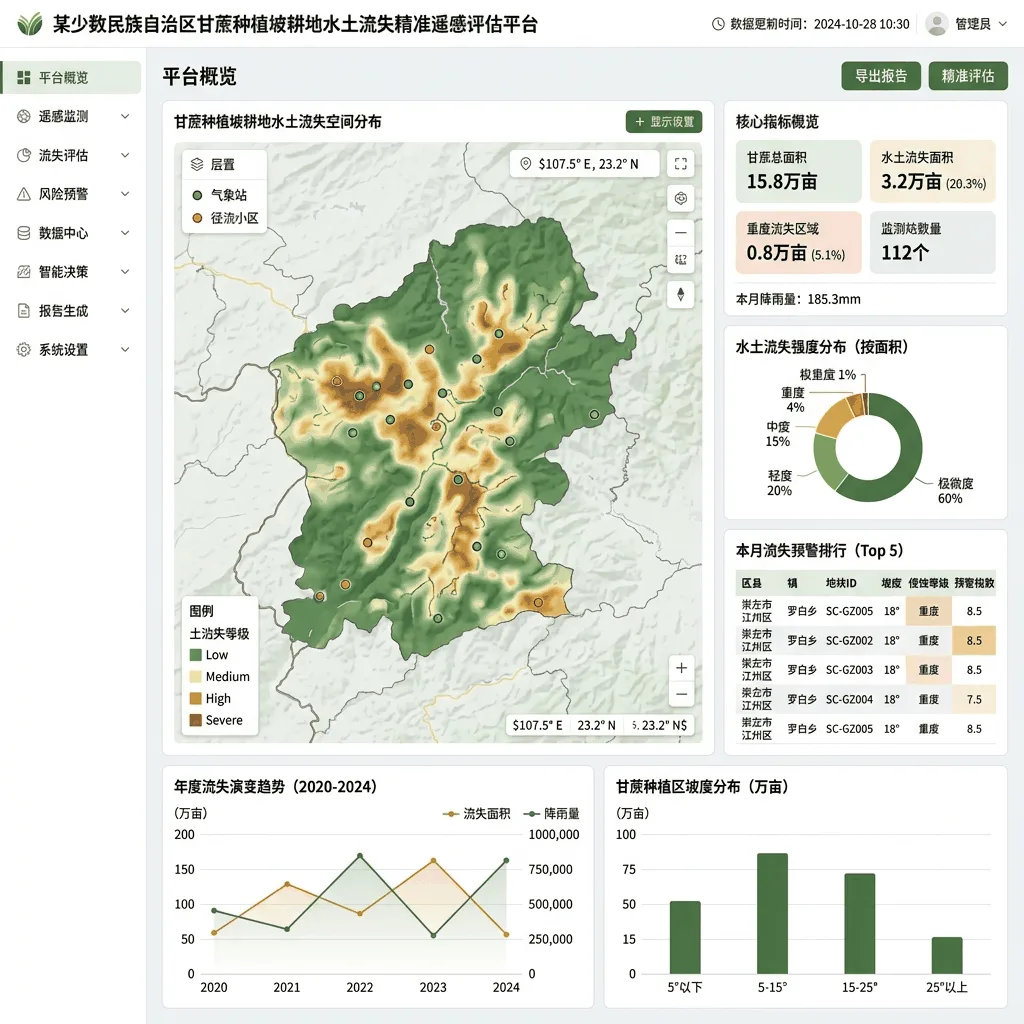
Task: Expand the 流失评估 chevron
Action: (x=125, y=155)
